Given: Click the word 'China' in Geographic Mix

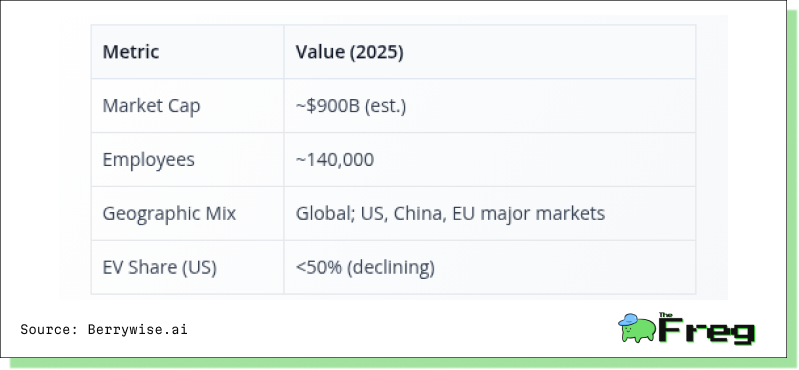Looking at the screenshot, I should [417, 213].
